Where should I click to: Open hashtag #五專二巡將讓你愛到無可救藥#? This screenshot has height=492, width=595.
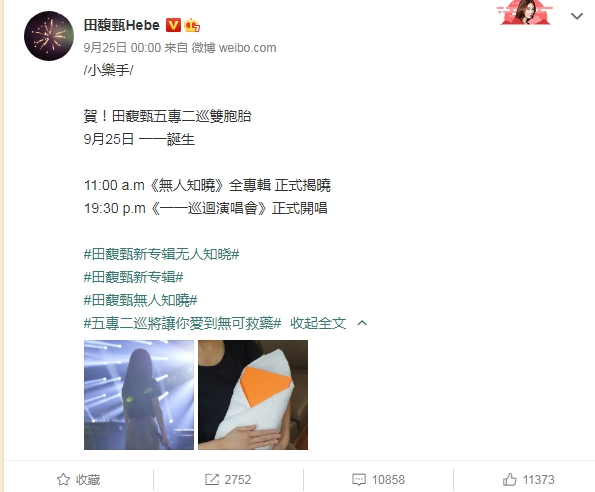coord(182,323)
